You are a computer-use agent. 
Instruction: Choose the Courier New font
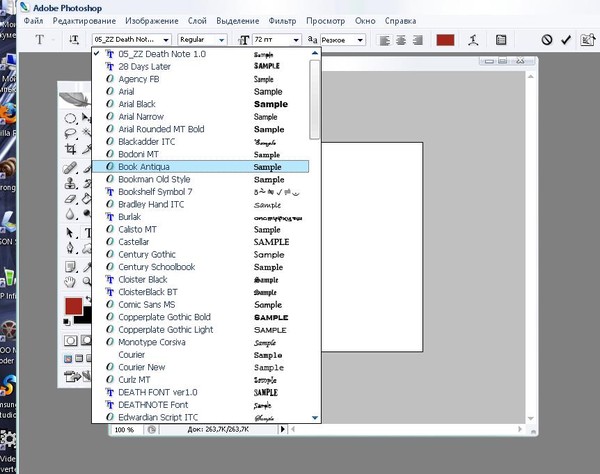(x=201, y=367)
